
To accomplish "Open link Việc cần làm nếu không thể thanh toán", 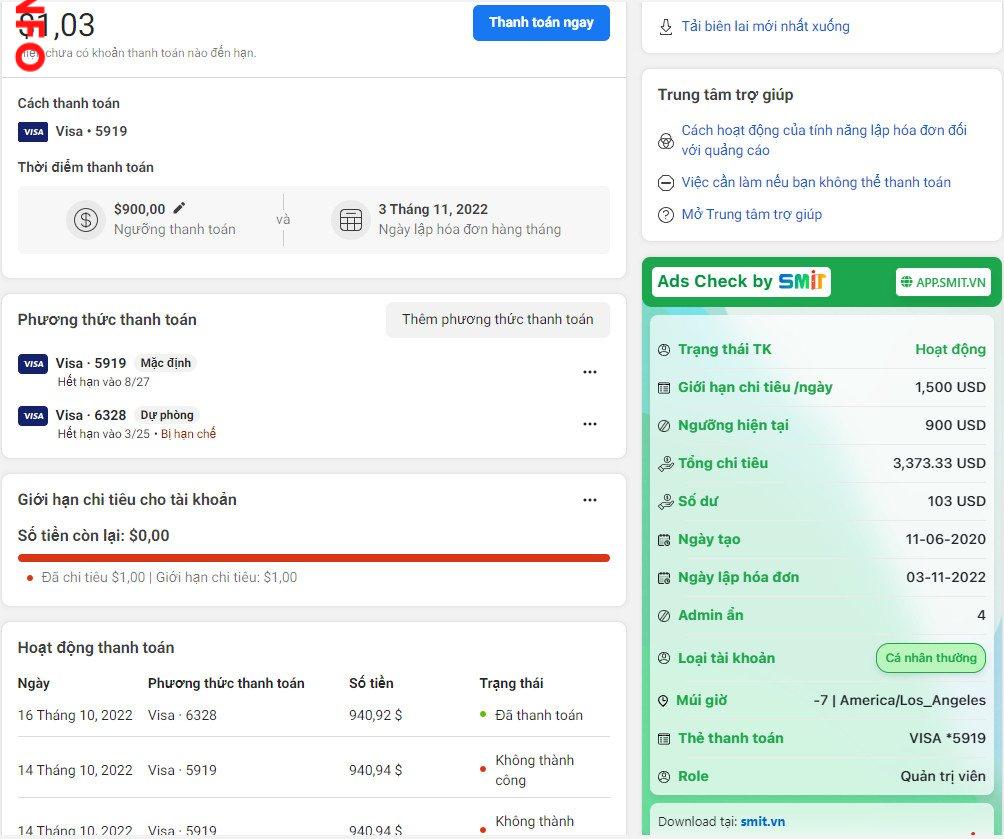I will pyautogui.click(x=815, y=182).
